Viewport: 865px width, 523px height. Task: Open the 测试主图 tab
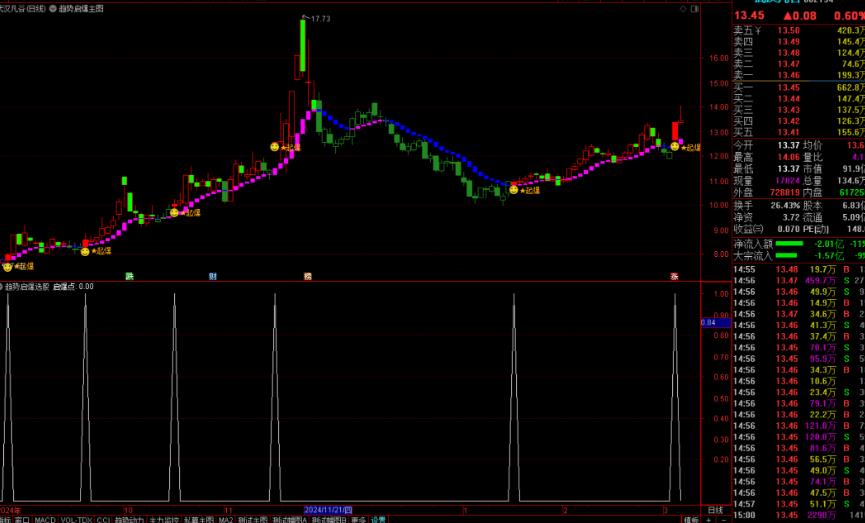pyautogui.click(x=253, y=520)
